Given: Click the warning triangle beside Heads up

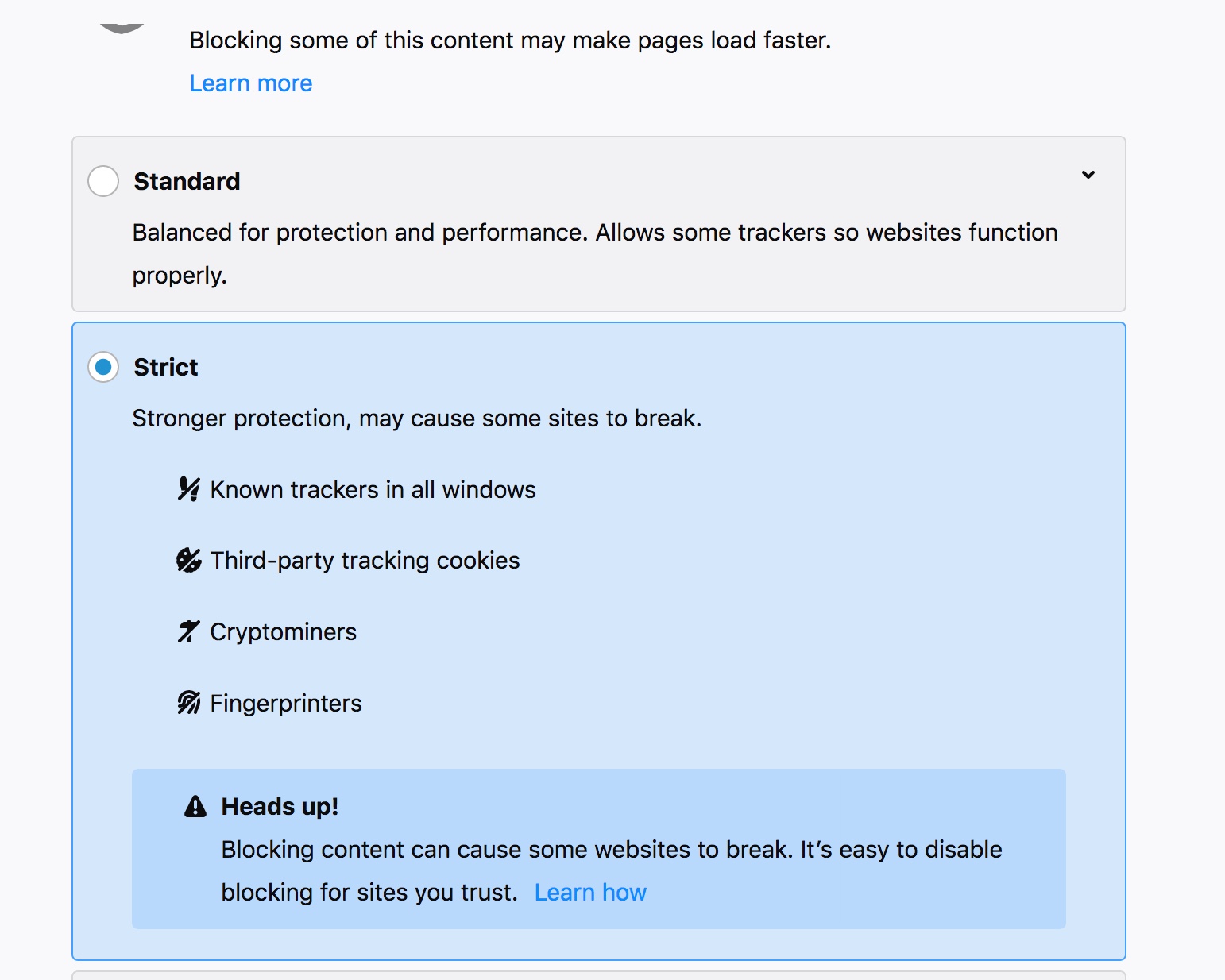Looking at the screenshot, I should click(195, 807).
